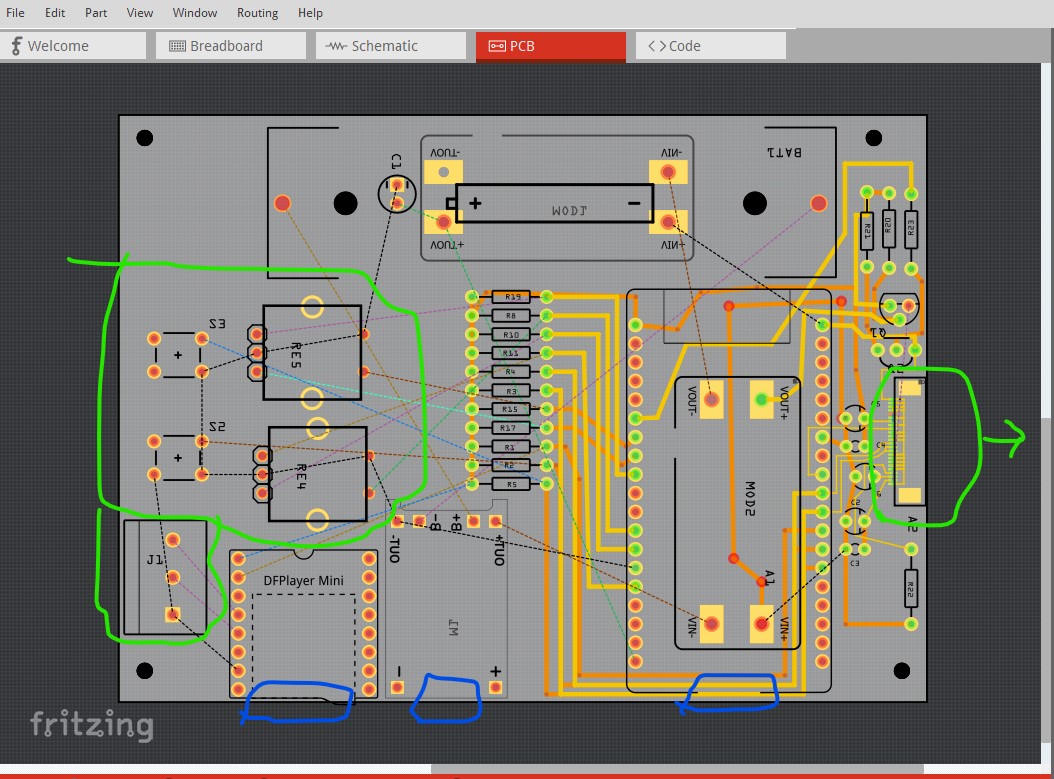Open the Help menu
The height and width of the screenshot is (779, 1054).
coord(310,13)
